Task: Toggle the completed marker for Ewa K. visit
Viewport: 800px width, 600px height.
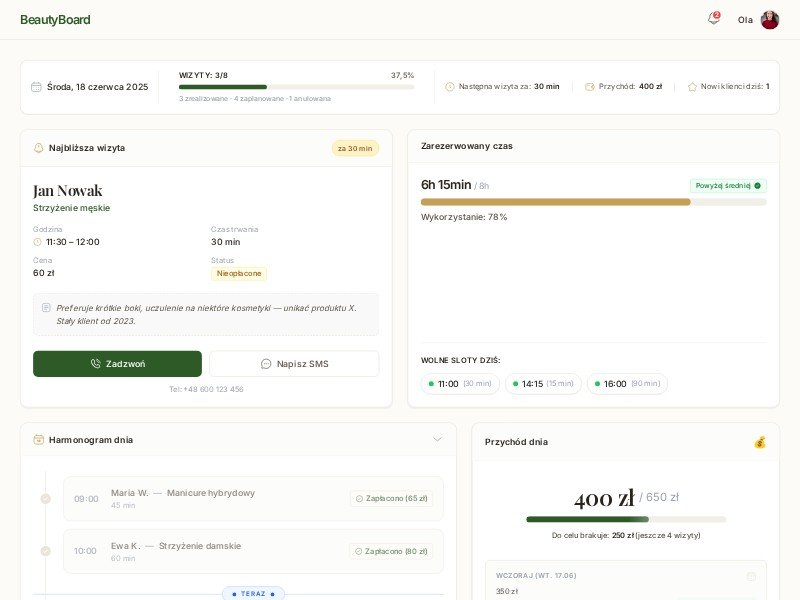Action: 45,551
